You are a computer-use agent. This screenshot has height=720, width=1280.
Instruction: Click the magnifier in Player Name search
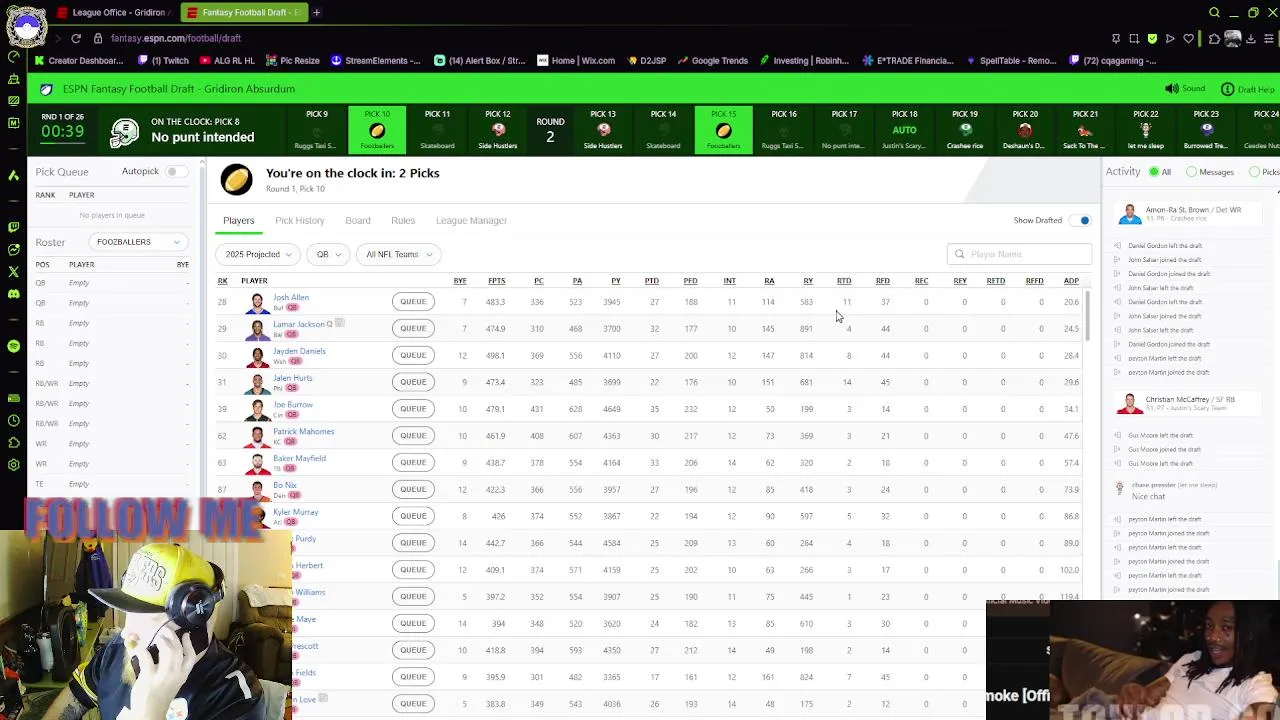click(960, 254)
